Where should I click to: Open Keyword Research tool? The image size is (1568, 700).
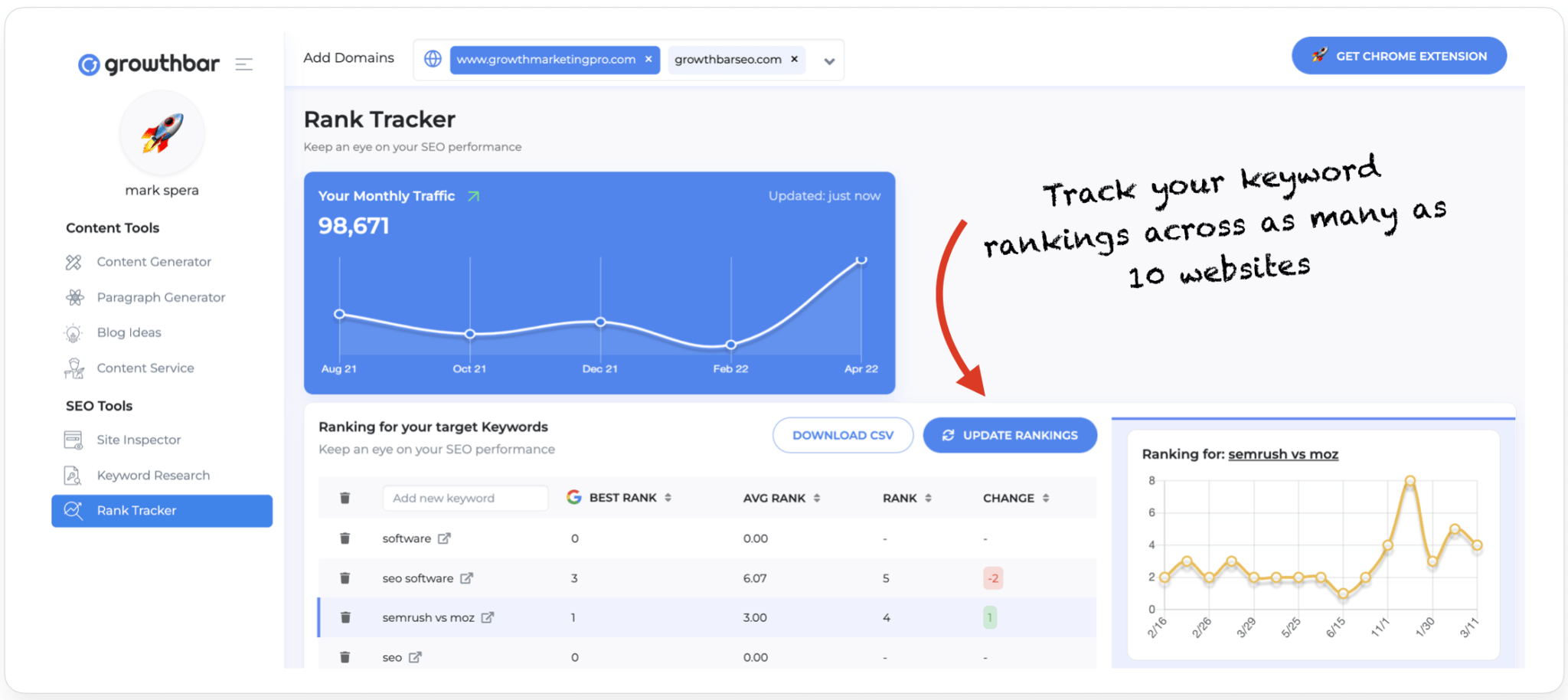coord(153,475)
